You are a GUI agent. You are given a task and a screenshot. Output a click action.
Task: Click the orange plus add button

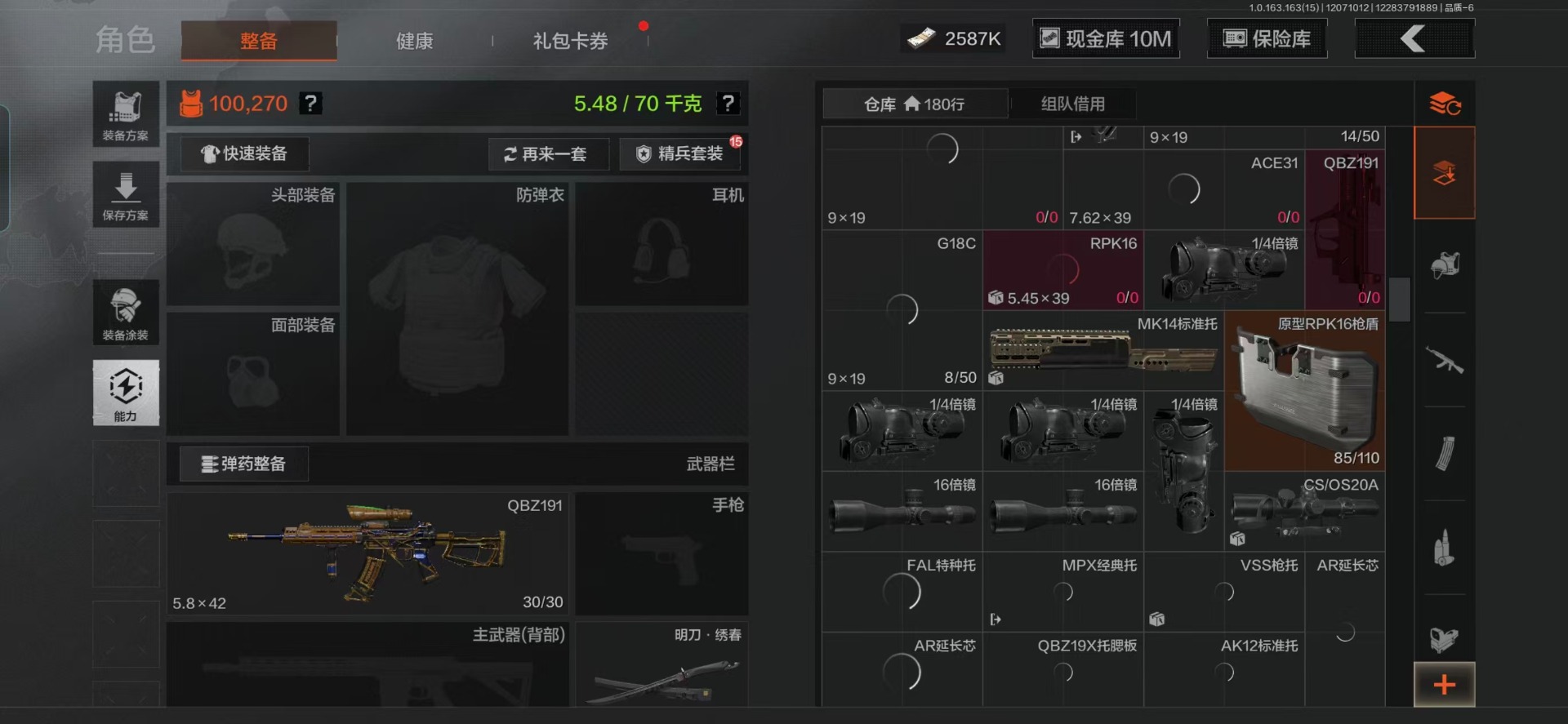1444,684
